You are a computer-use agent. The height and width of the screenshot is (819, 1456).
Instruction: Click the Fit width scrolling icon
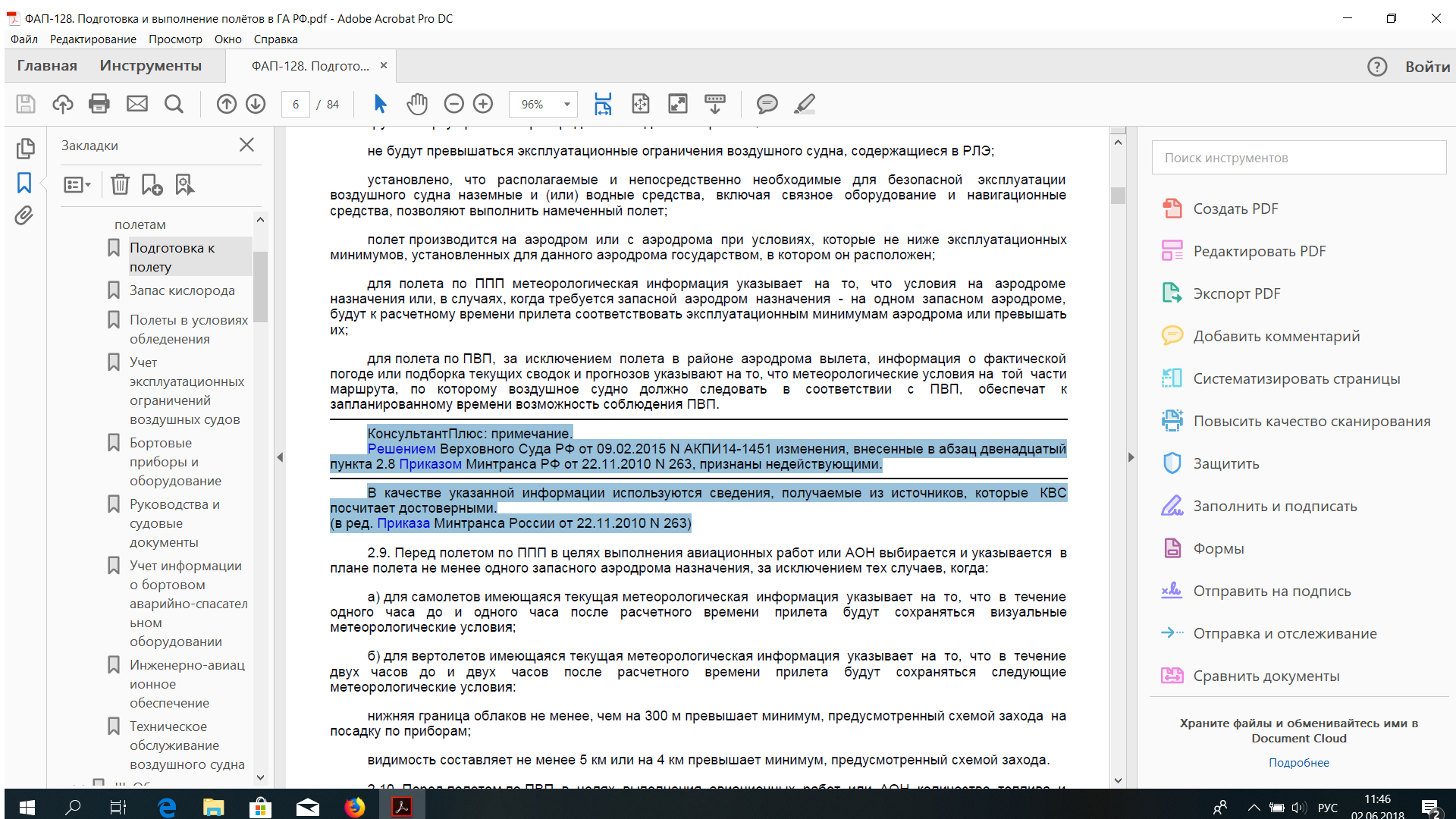coord(603,104)
